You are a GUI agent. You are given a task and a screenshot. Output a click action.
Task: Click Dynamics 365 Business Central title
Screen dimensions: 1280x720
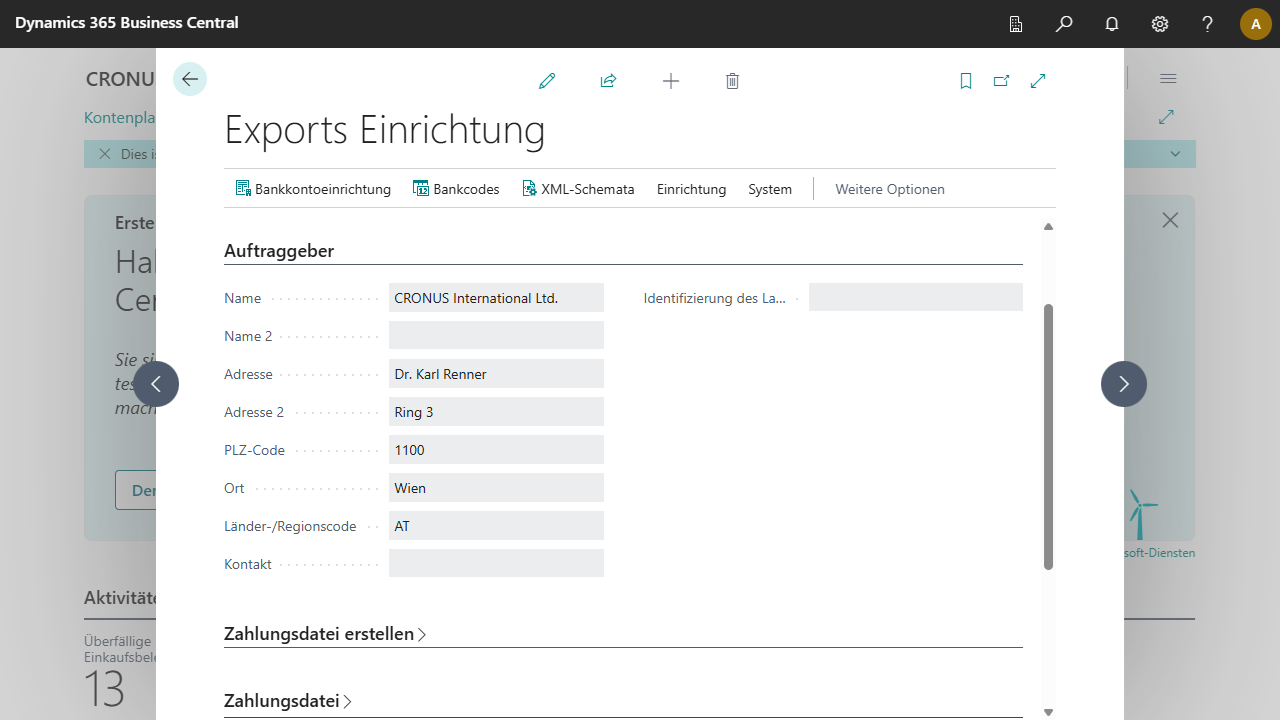pos(127,22)
